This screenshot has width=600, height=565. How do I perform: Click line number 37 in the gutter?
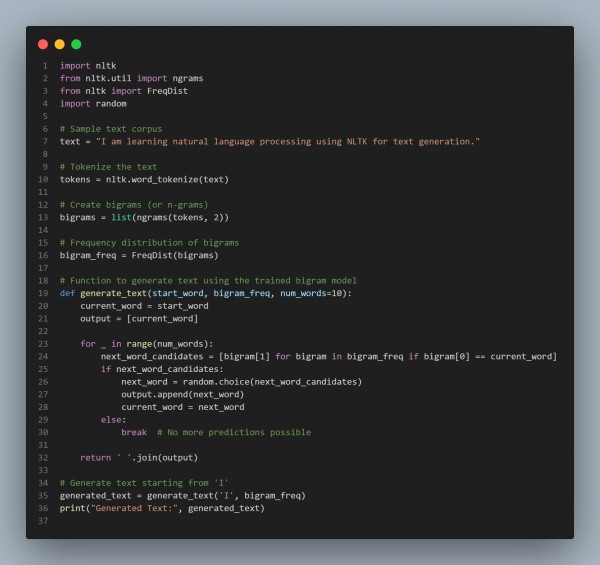point(43,521)
